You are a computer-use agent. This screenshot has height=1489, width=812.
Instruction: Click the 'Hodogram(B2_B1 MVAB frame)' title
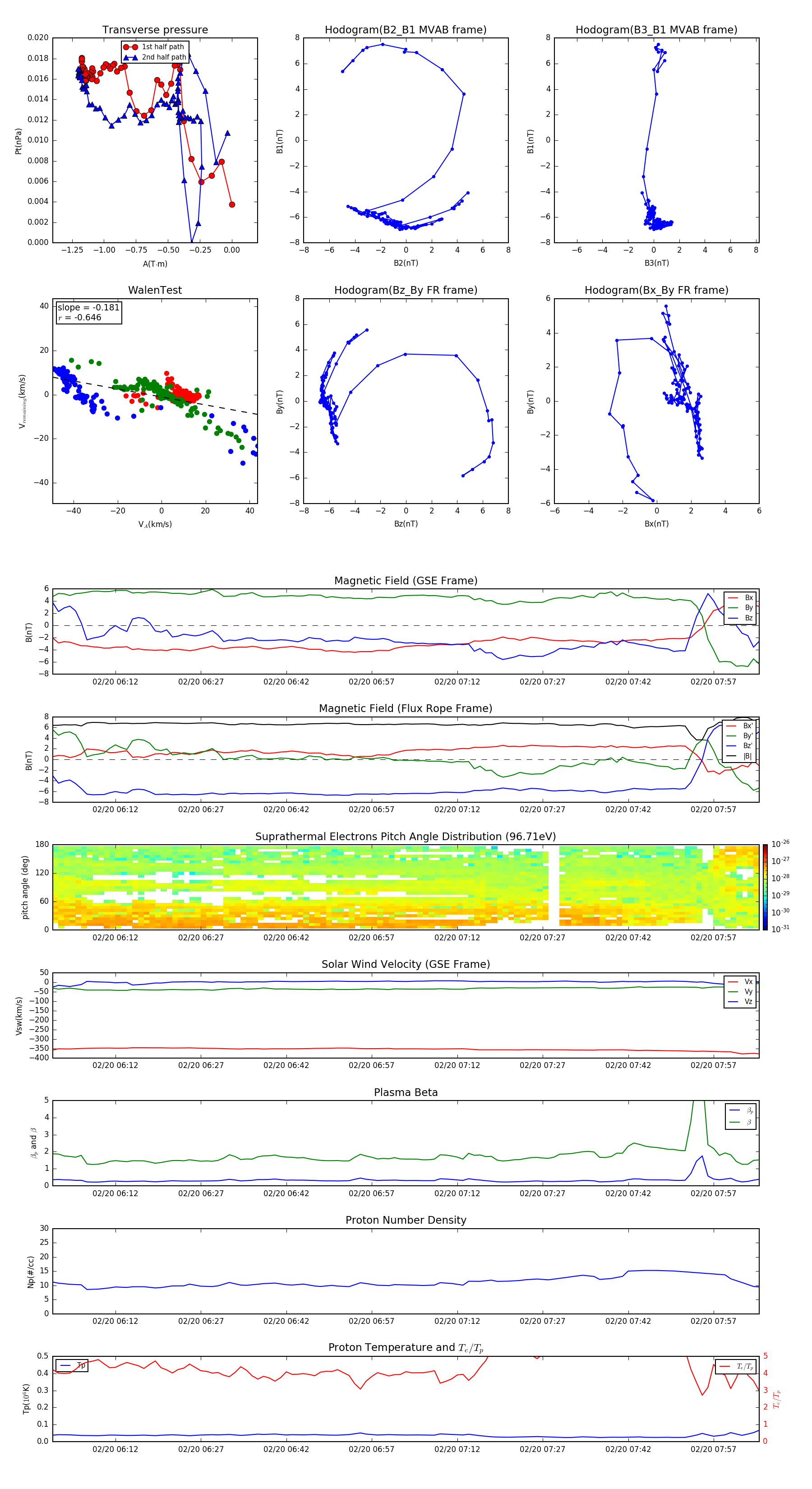[406, 29]
